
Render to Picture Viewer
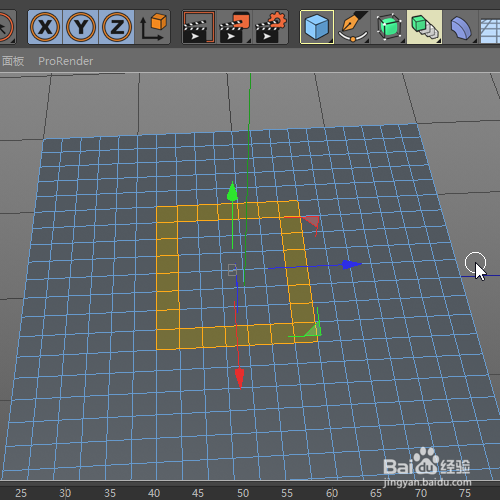pos(235,27)
